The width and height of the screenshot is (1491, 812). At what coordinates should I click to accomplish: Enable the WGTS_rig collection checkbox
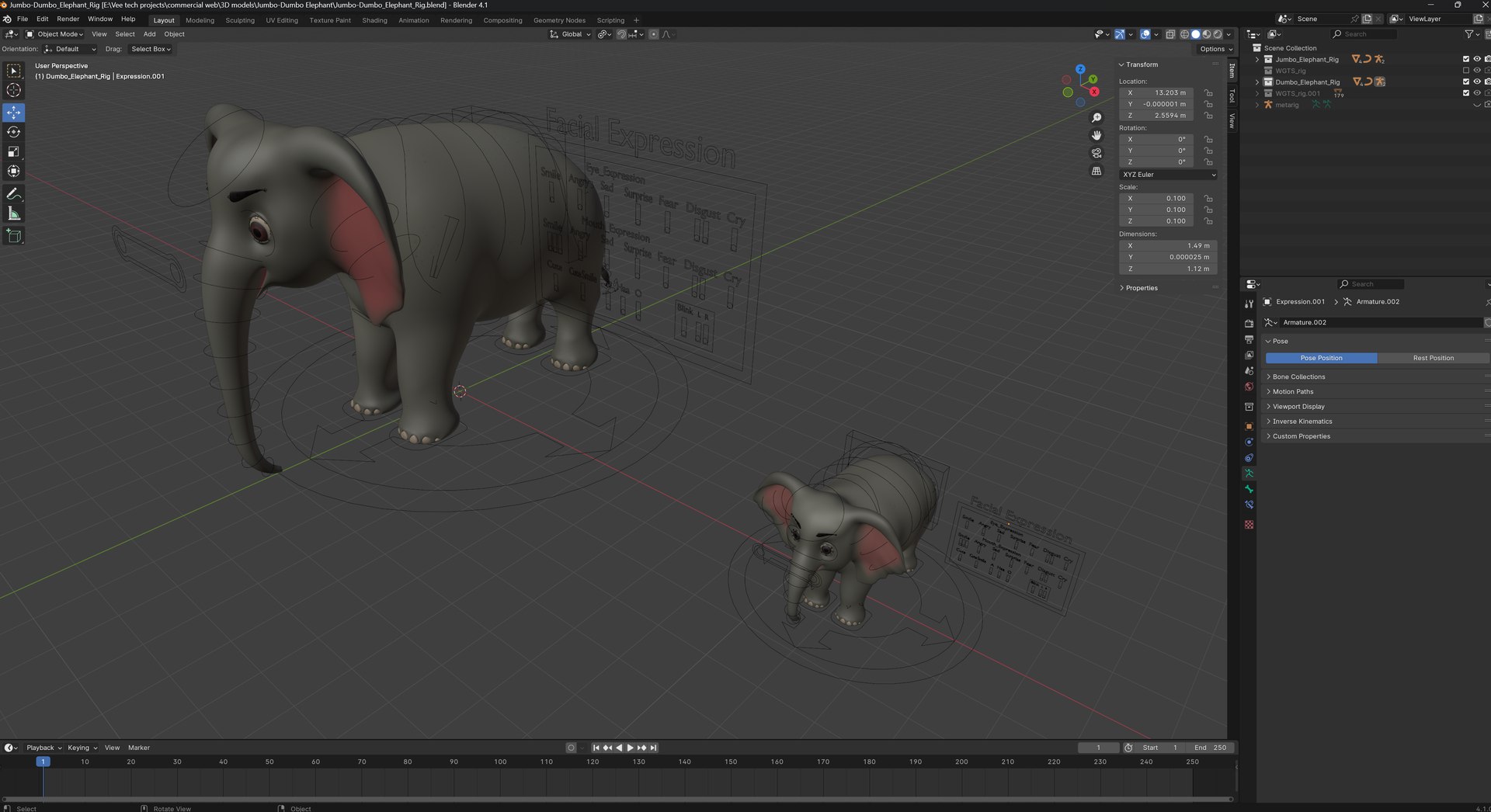pyautogui.click(x=1466, y=71)
